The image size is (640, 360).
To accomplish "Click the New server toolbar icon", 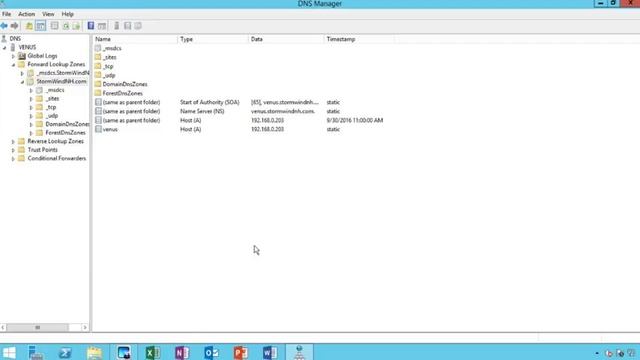I will point(116,26).
